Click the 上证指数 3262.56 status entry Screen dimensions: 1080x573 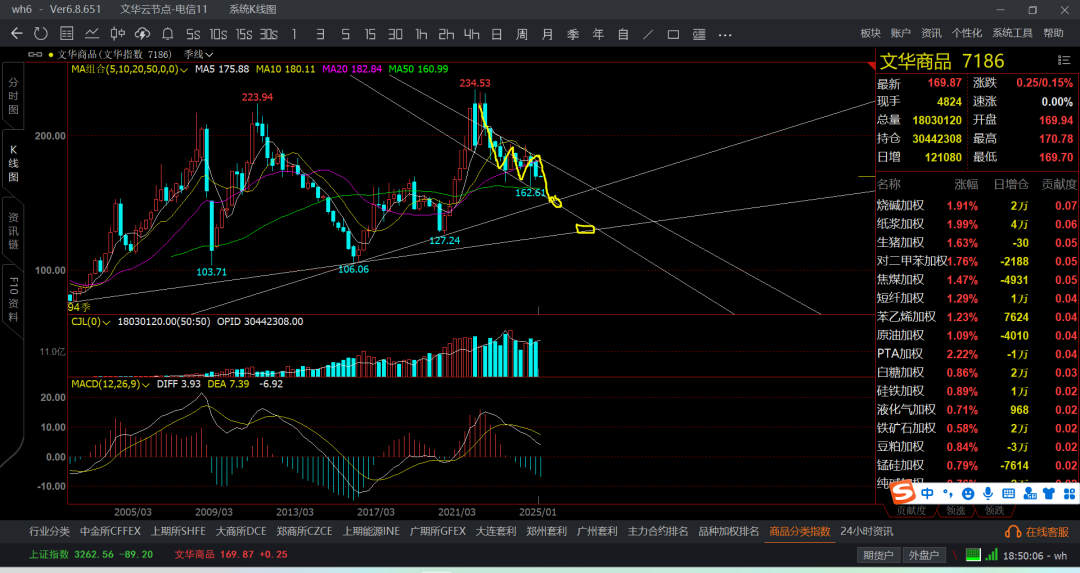click(91, 554)
